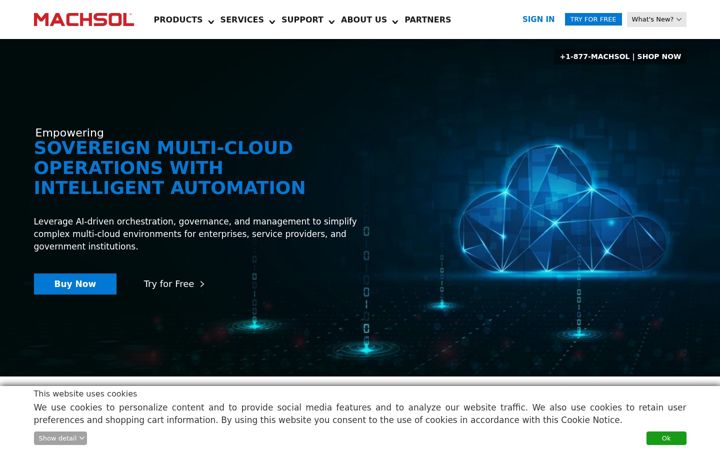Click the arrow beside Try for Free
Viewport: 720px width, 450px height.
tap(202, 284)
